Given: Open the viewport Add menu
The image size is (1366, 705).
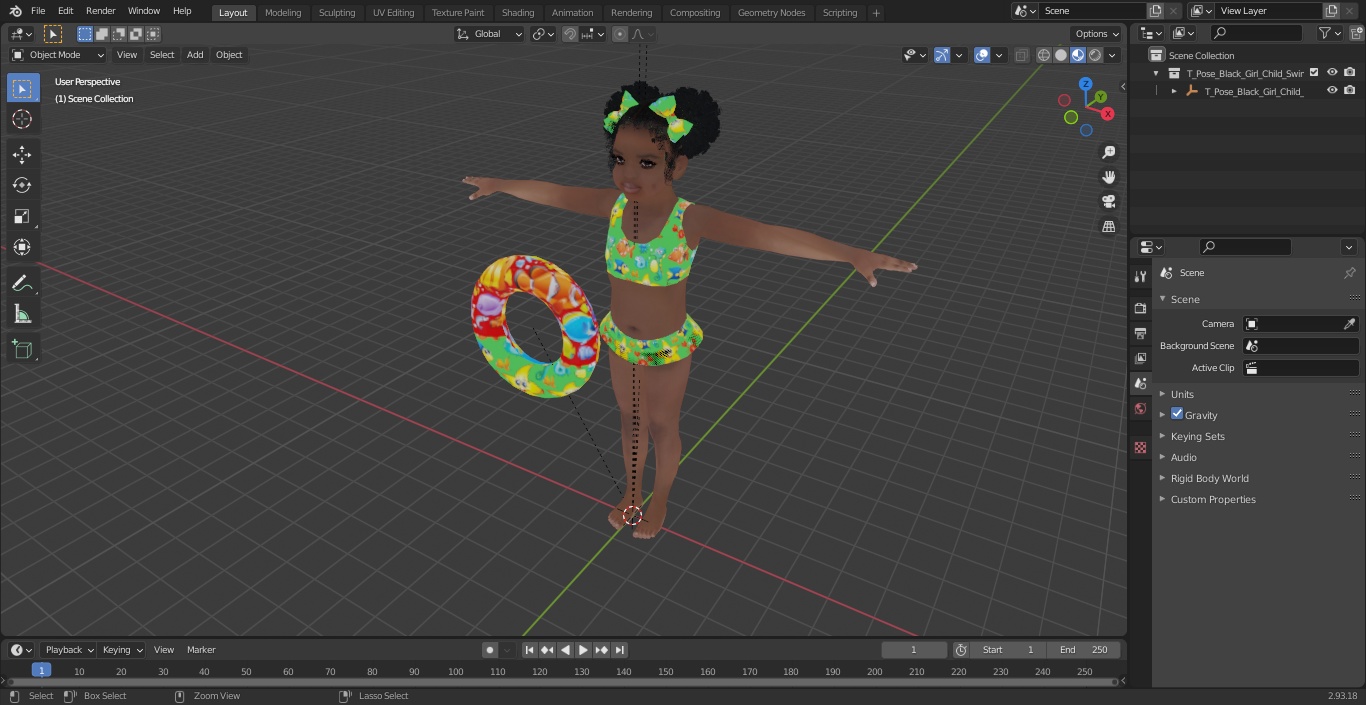Looking at the screenshot, I should tap(195, 55).
